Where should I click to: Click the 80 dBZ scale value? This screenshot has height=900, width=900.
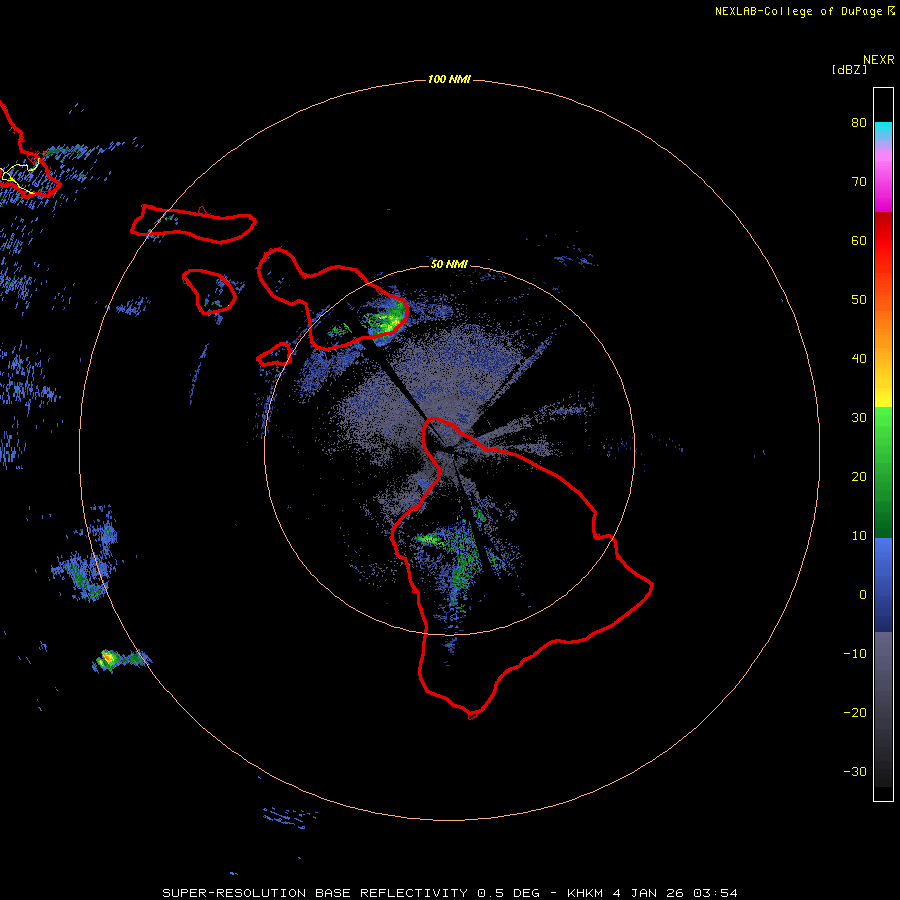click(x=859, y=123)
